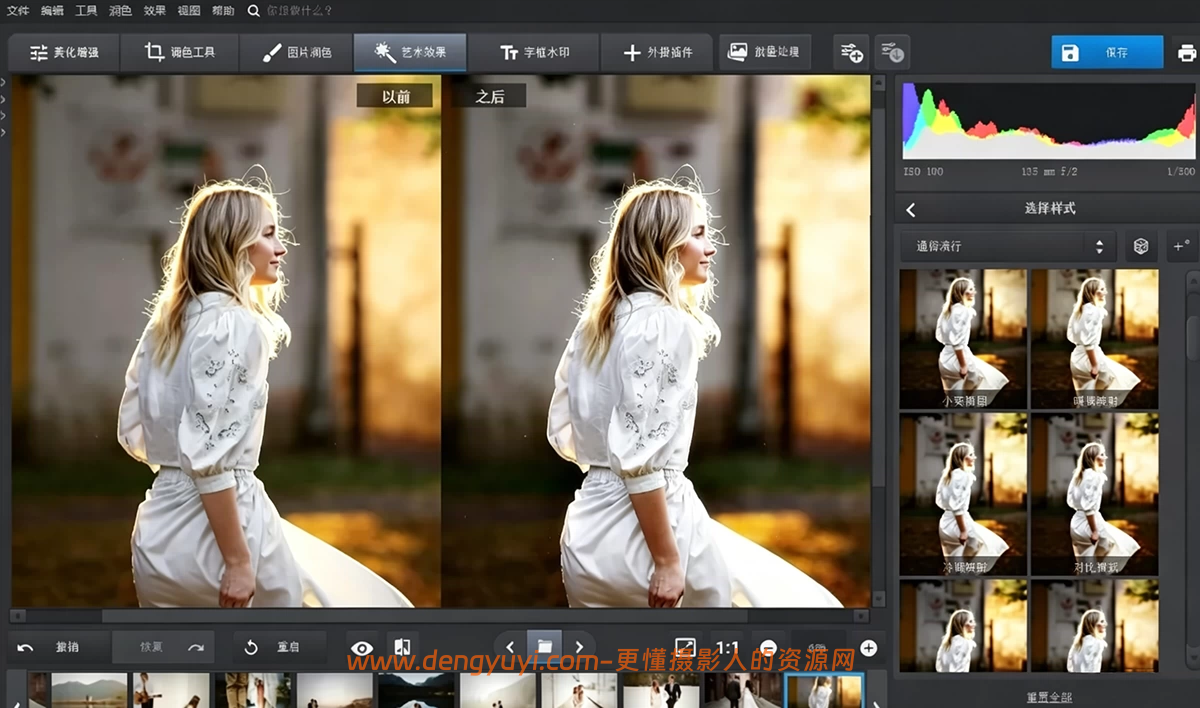Click the 之后 after label
The height and width of the screenshot is (708, 1200).
[x=489, y=96]
